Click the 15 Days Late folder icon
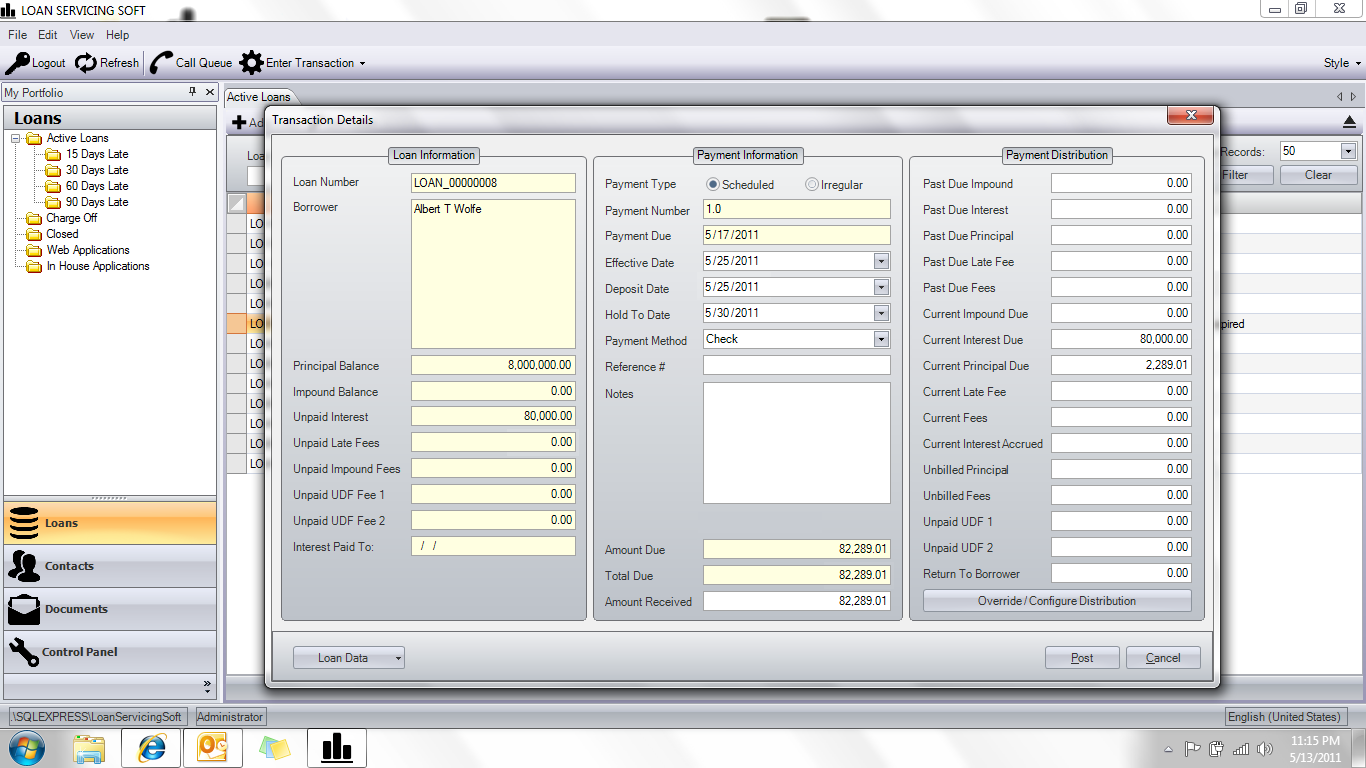This screenshot has width=1366, height=768. [53, 154]
